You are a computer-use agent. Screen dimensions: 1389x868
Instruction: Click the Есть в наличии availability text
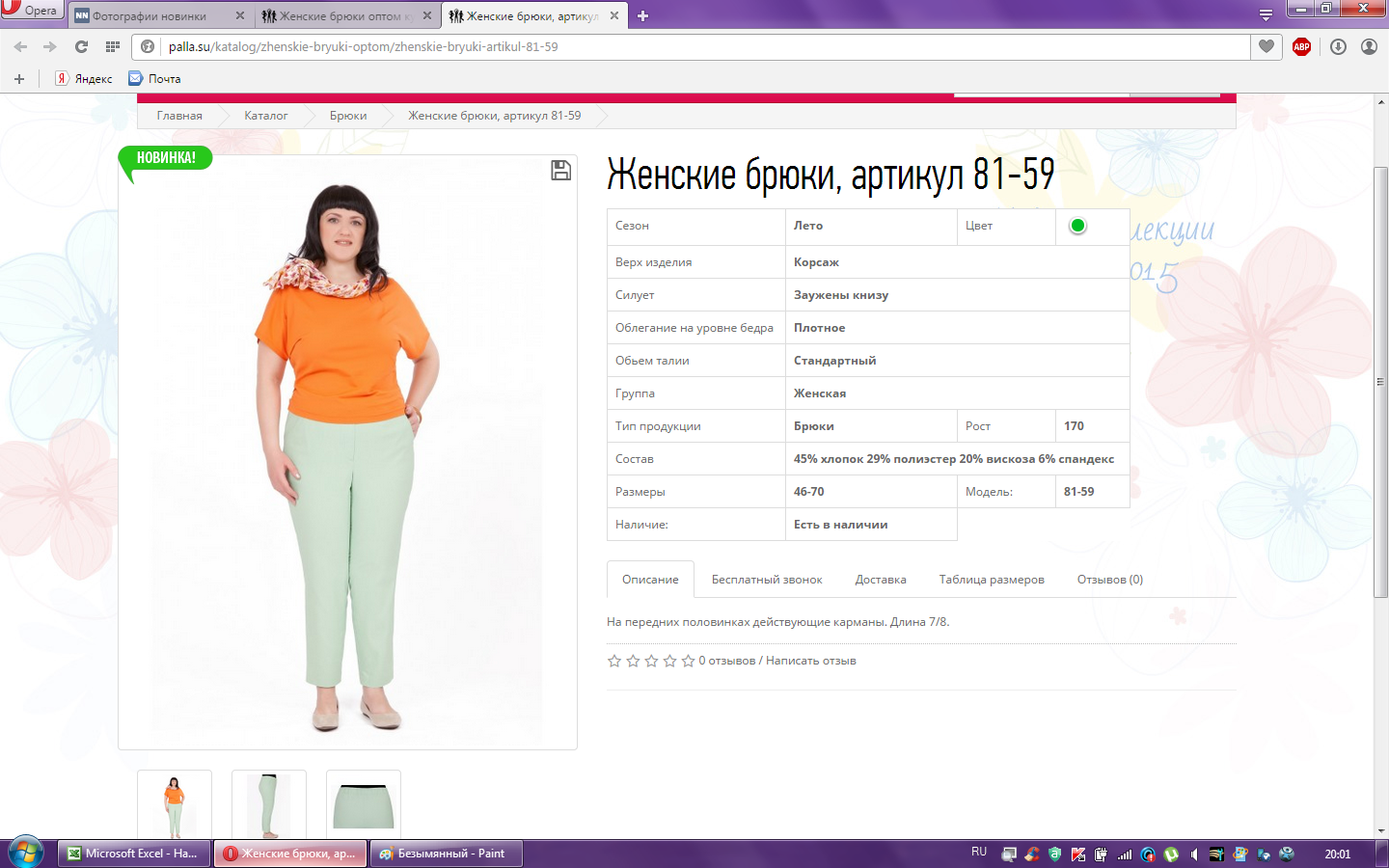click(x=841, y=525)
